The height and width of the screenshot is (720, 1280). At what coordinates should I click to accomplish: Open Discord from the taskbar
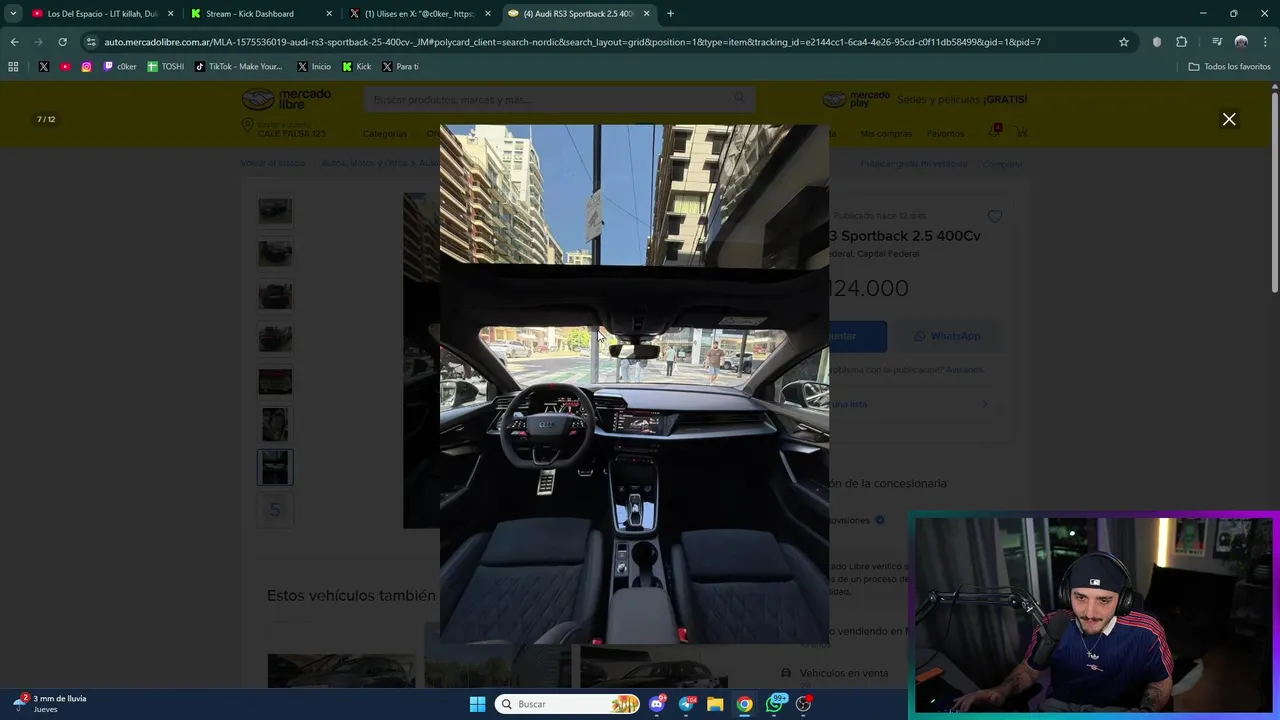pyautogui.click(x=657, y=704)
